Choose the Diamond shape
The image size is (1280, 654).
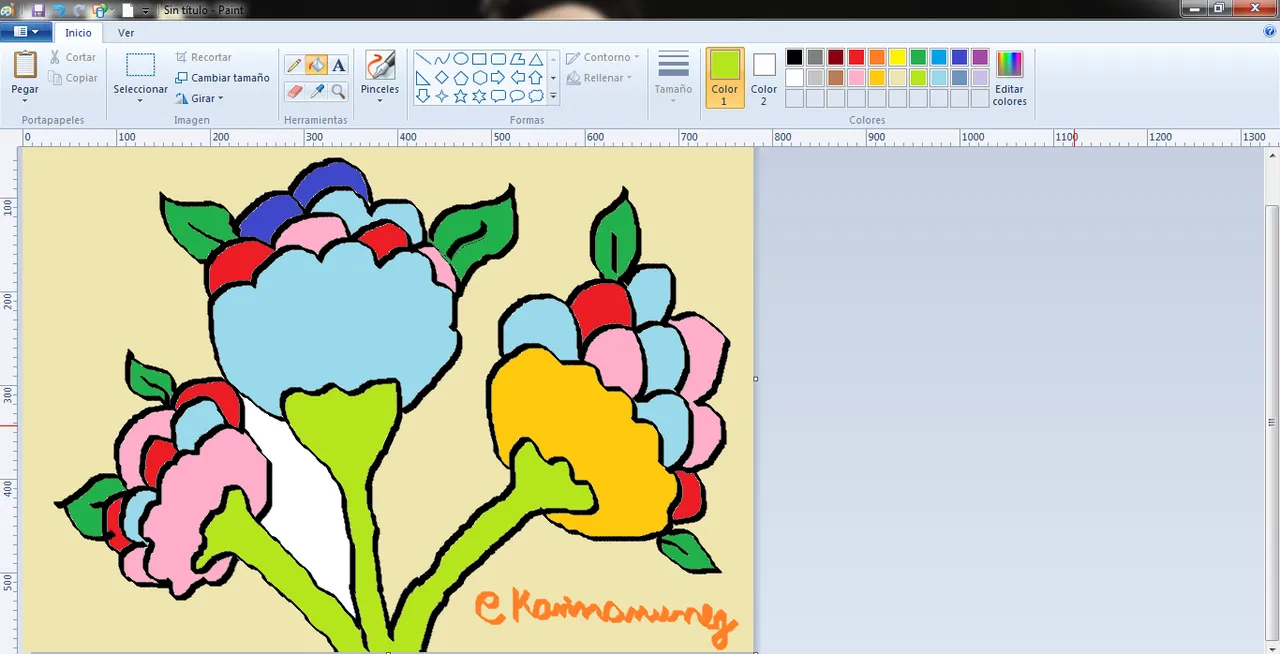click(x=442, y=78)
